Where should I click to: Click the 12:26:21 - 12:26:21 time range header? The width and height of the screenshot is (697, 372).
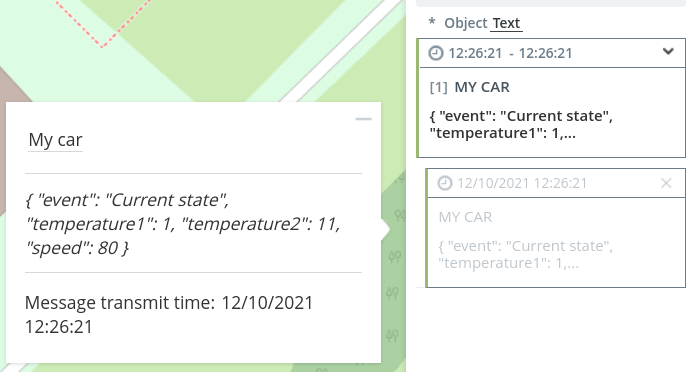click(510, 53)
